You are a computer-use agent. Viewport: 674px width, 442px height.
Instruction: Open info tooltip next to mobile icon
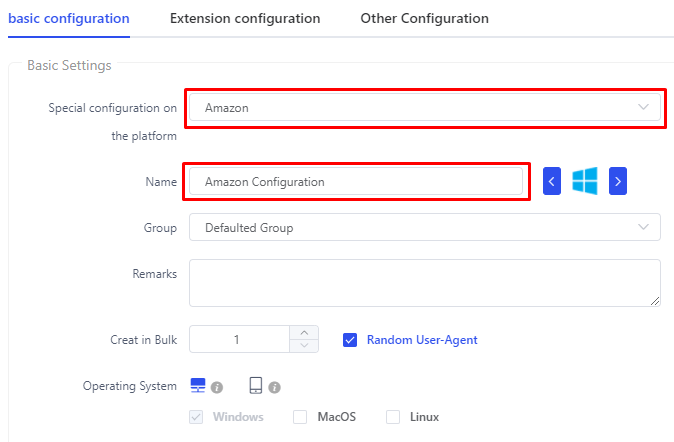tap(274, 388)
